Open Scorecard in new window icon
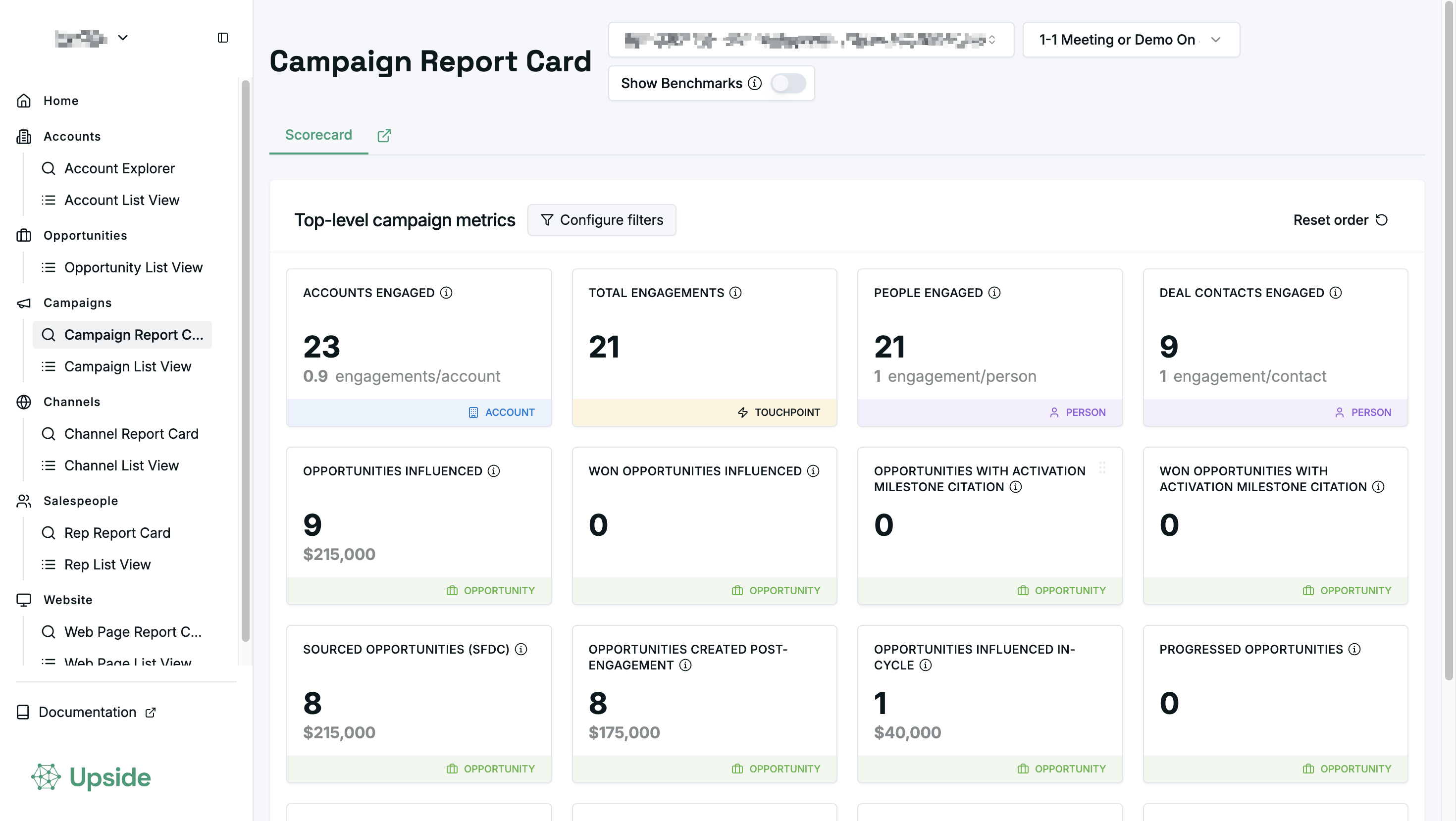Viewport: 1456px width, 821px height. pos(384,136)
